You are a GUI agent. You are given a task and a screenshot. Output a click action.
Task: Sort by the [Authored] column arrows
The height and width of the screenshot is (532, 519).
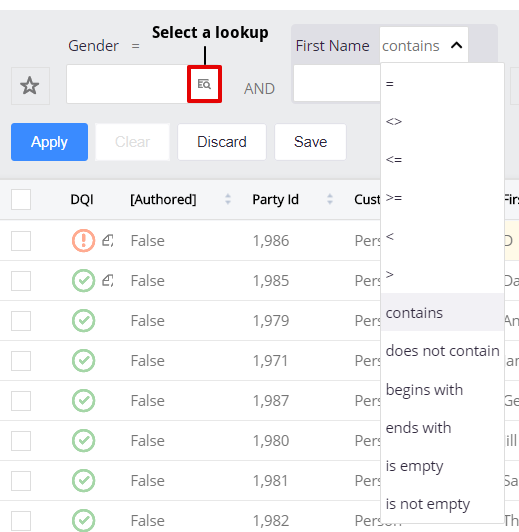coord(228,199)
